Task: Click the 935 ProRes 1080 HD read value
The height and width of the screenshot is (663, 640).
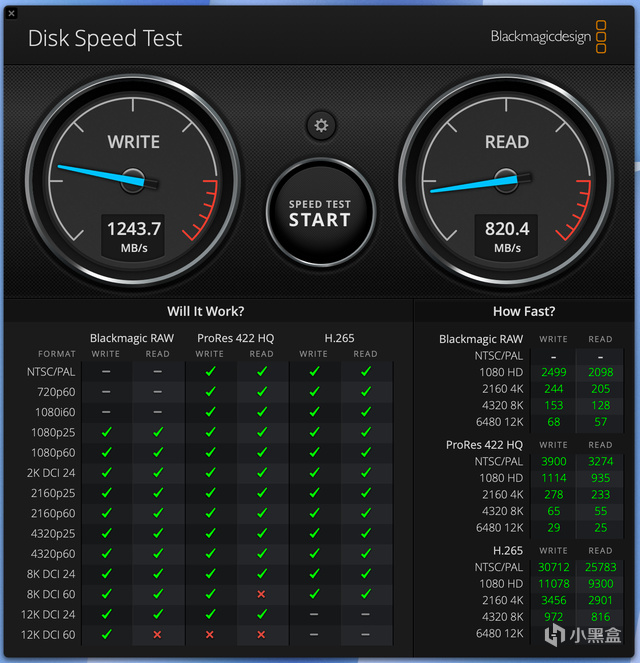Action: pos(601,478)
